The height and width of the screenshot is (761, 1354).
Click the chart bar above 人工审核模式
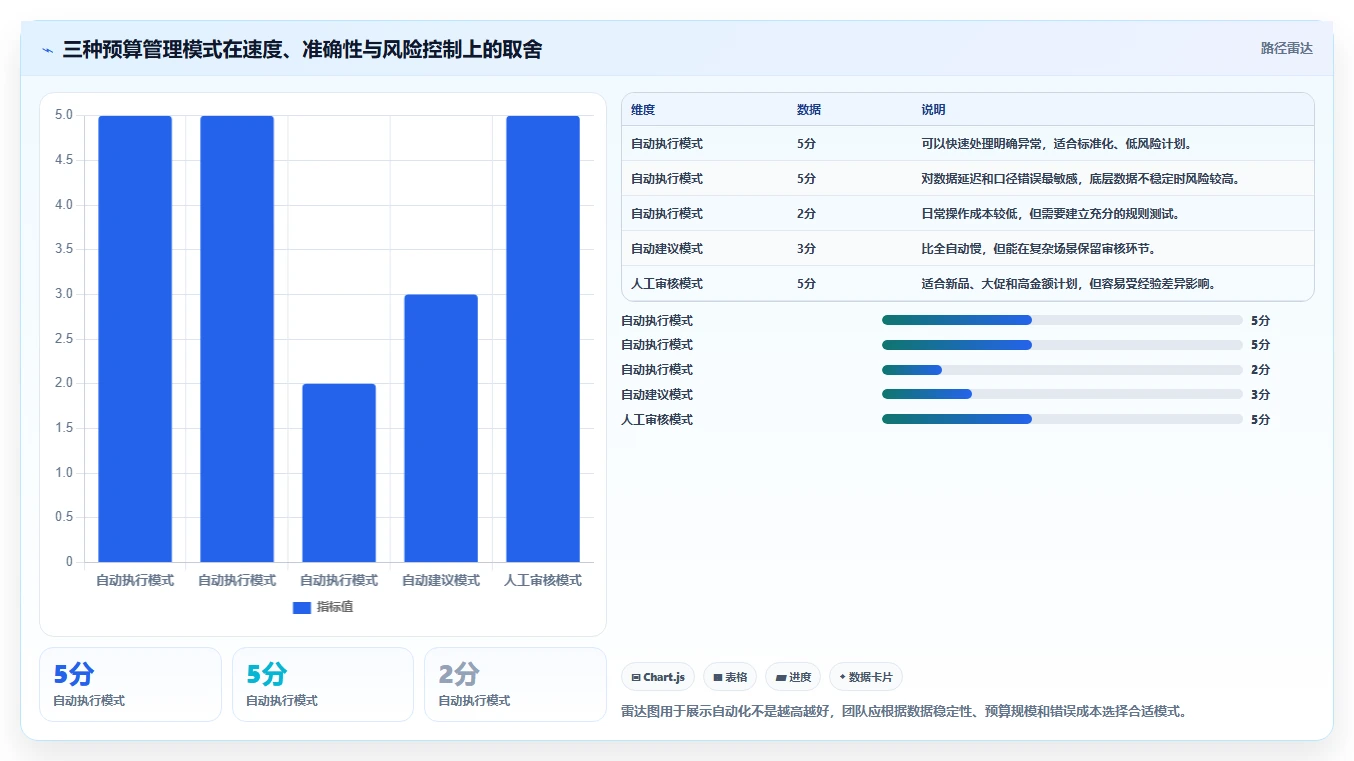pyautogui.click(x=543, y=339)
